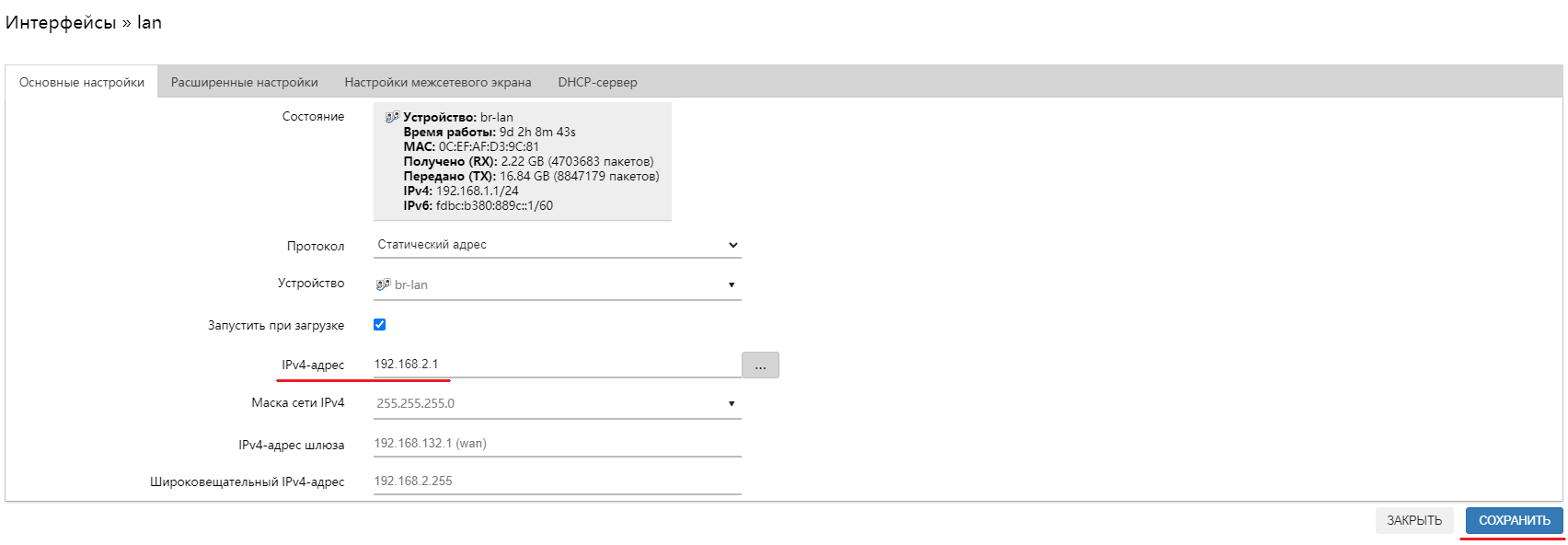The image size is (1568, 545).
Task: Focus the IPv4-адрес field showing 192.168.2.1
Action: point(552,365)
